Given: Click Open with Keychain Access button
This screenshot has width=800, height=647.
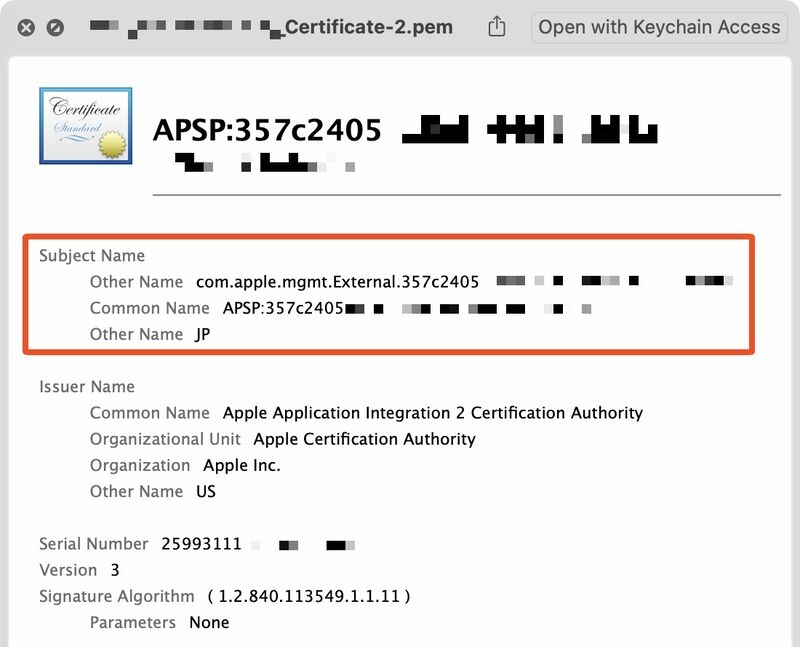Looking at the screenshot, I should click(658, 27).
